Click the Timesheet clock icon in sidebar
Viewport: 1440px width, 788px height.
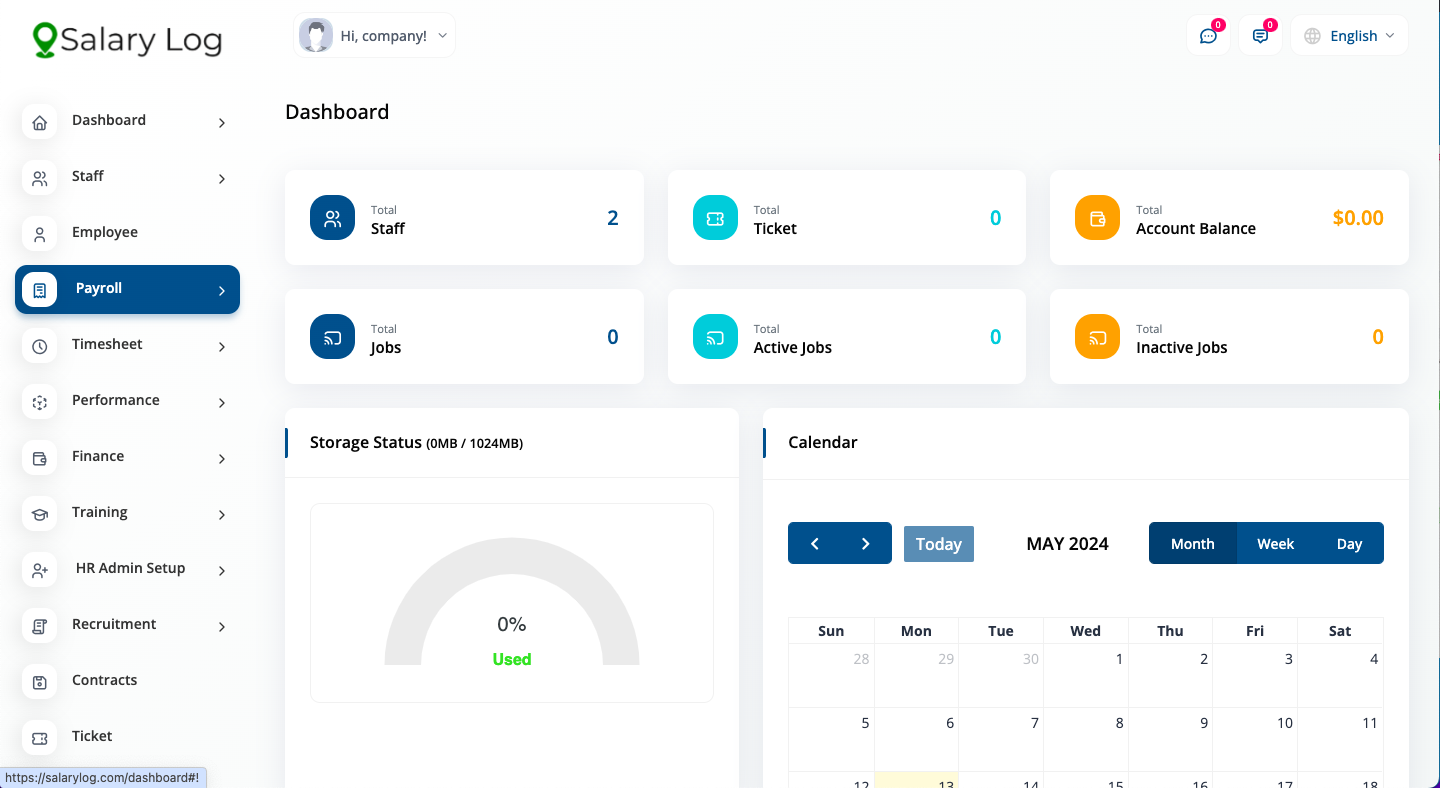[x=39, y=346]
